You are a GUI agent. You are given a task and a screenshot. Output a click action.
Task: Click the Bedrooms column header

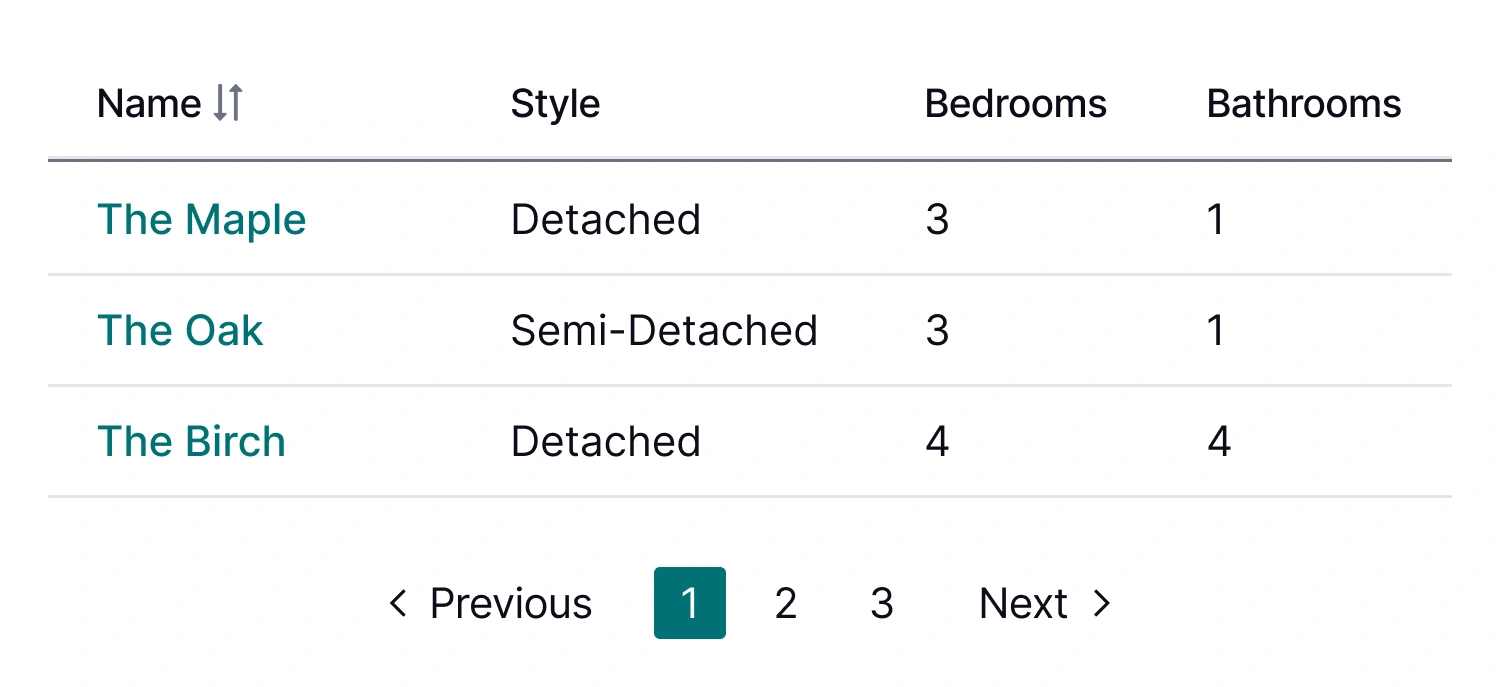pyautogui.click(x=1015, y=102)
